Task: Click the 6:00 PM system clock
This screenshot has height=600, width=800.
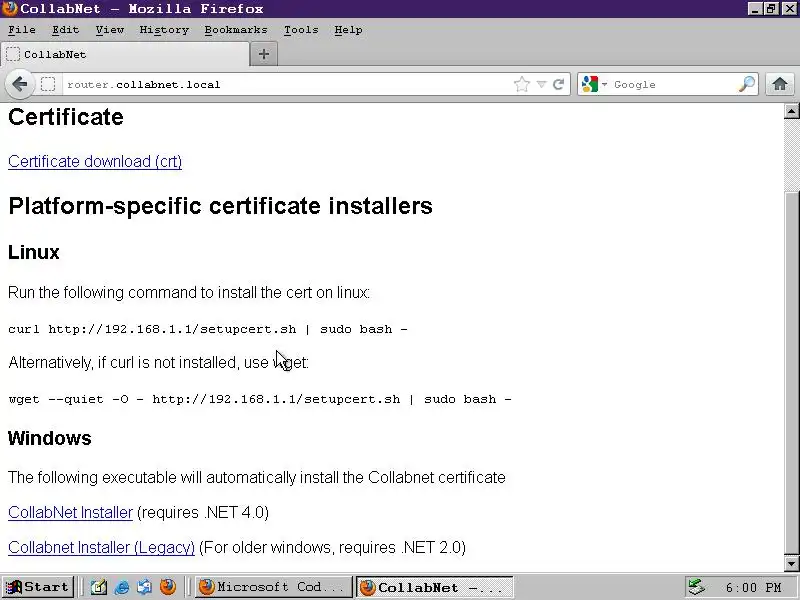Action: pos(754,588)
